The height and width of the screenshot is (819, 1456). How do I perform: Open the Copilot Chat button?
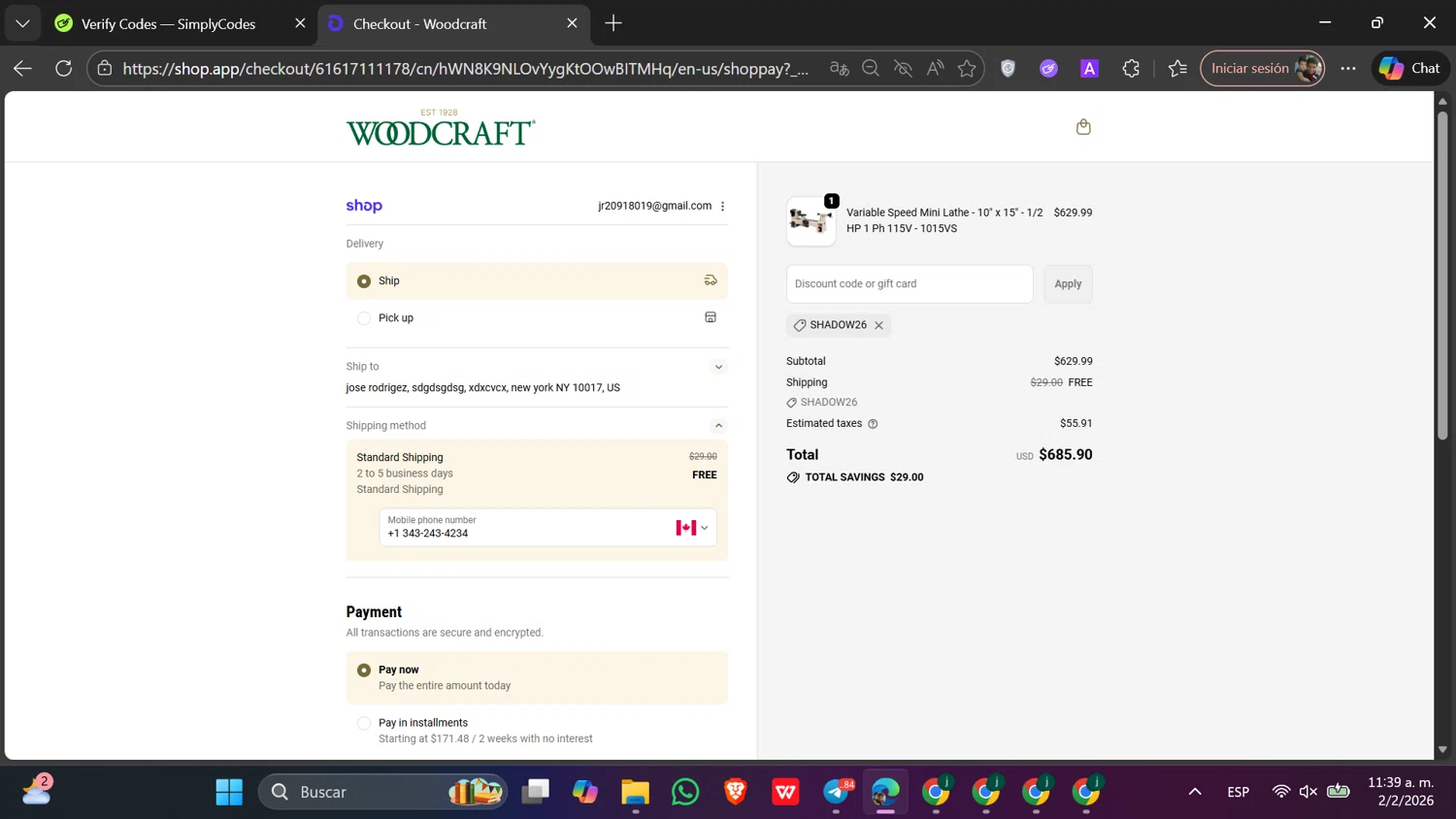1410,68
